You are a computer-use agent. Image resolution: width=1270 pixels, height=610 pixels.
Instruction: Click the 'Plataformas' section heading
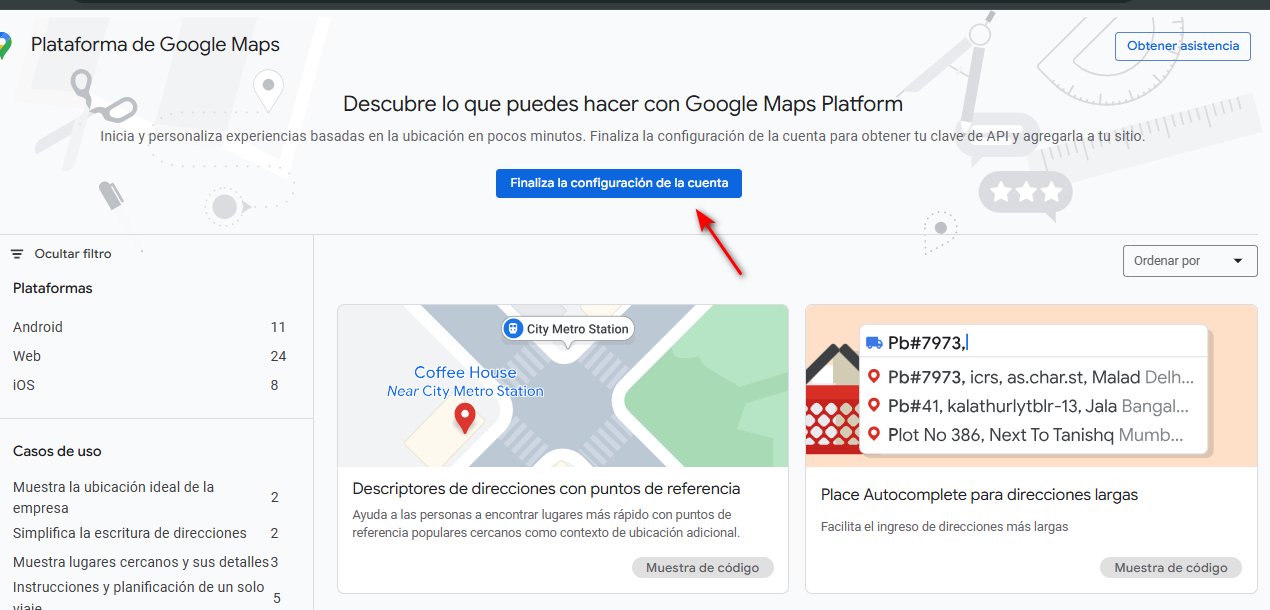[x=53, y=288]
